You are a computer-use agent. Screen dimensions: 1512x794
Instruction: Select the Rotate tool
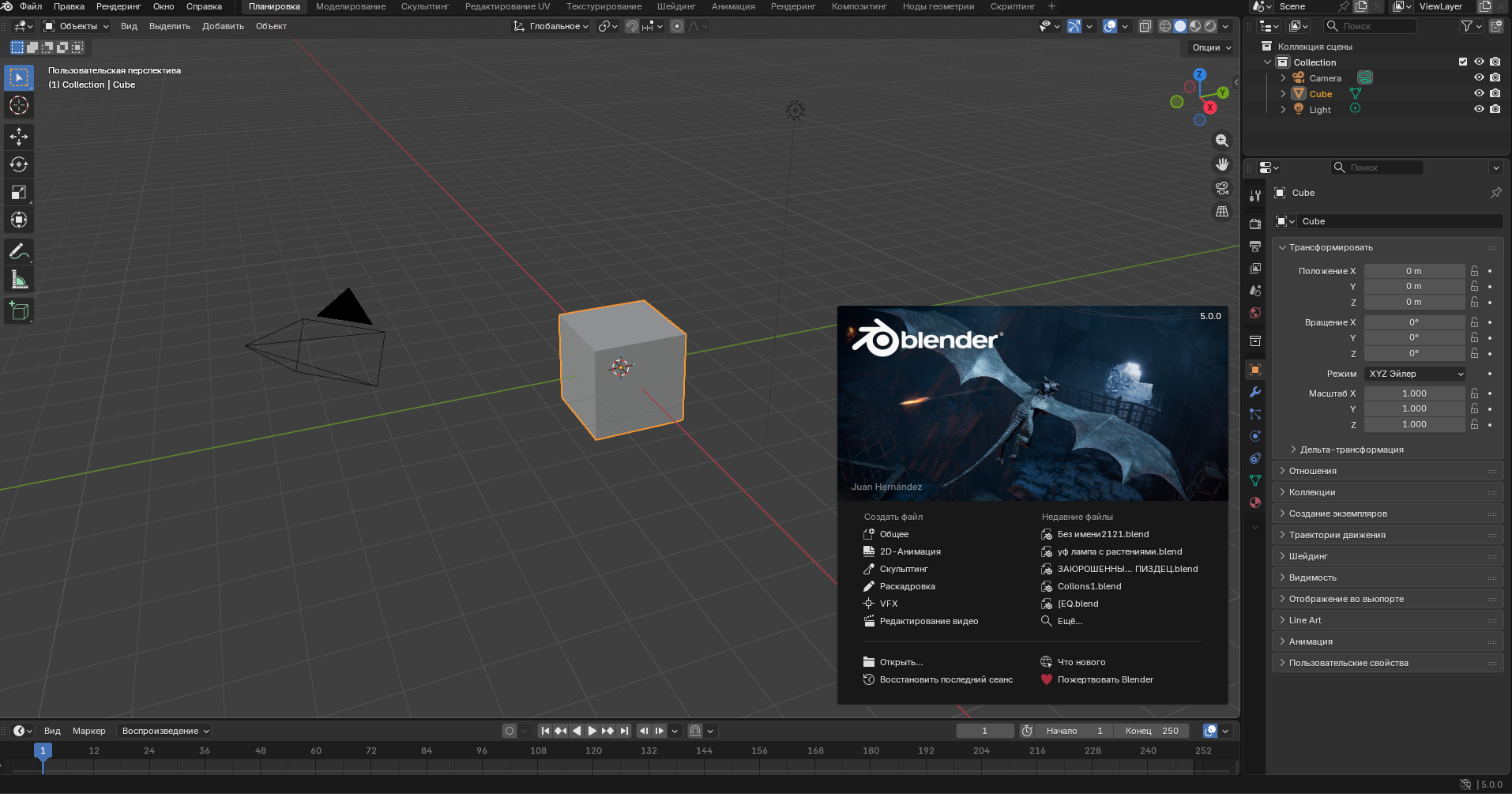click(19, 164)
